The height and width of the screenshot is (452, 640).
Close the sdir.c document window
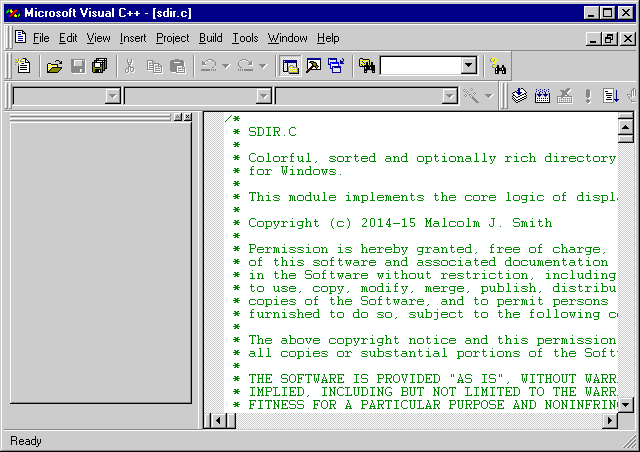pyautogui.click(x=628, y=39)
